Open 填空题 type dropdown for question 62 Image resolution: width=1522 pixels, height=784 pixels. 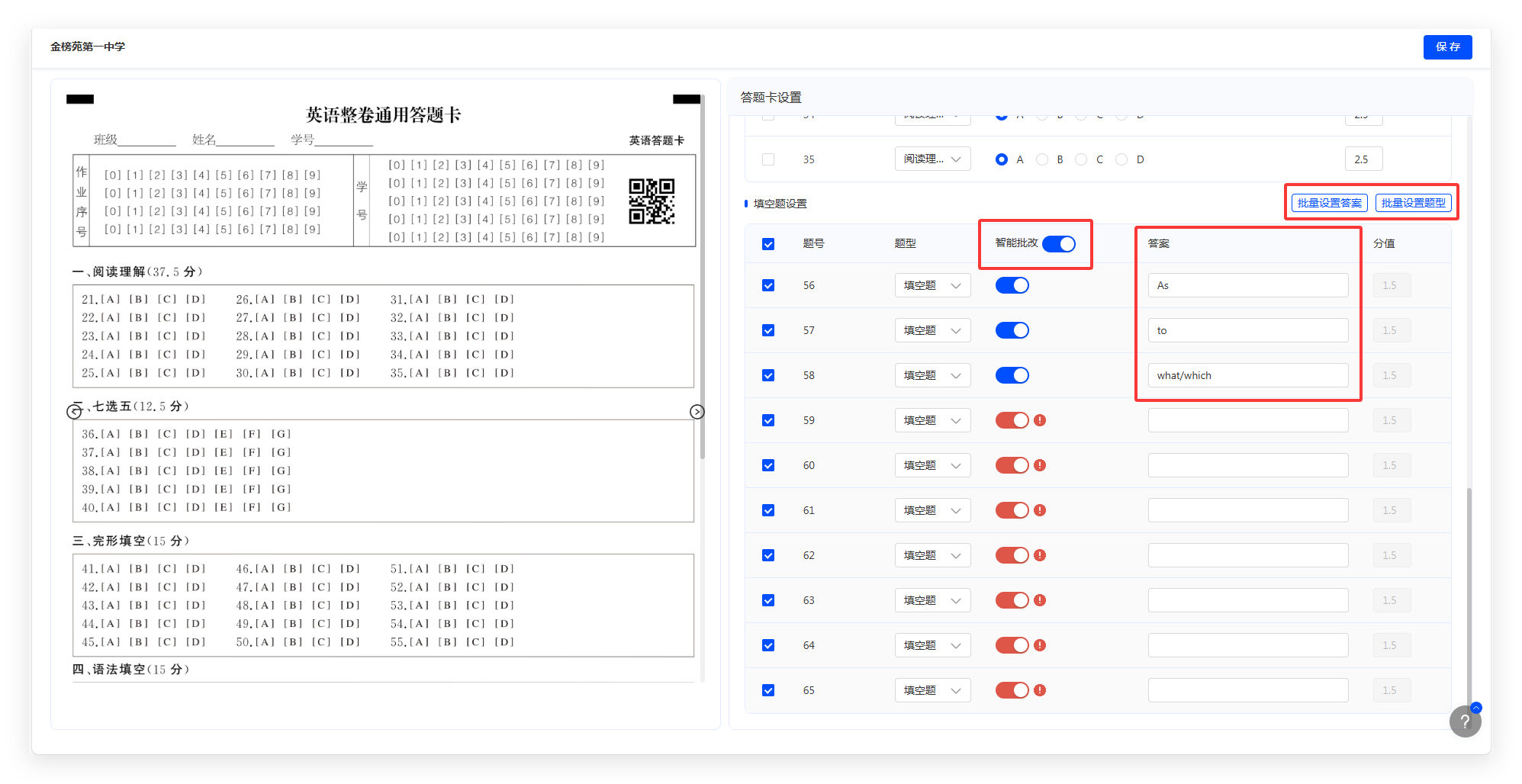pos(932,555)
